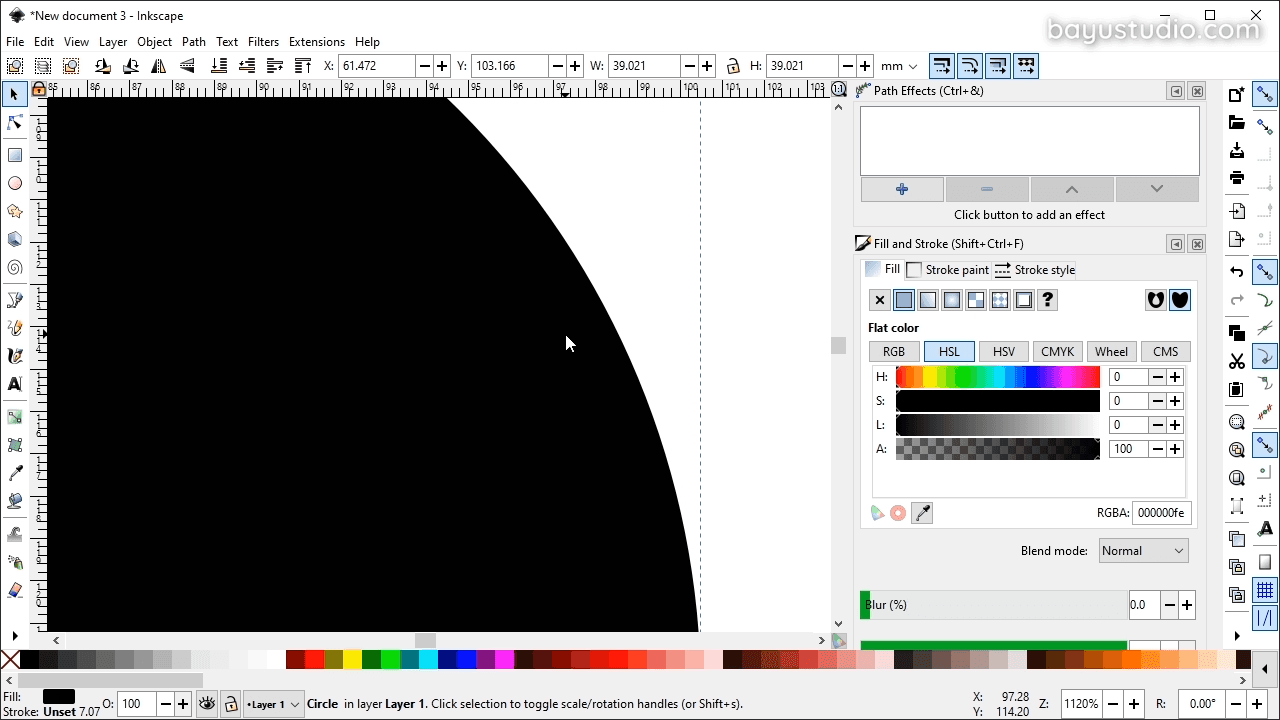Toggle the current layer lock
1280x720 pixels.
pos(230,704)
